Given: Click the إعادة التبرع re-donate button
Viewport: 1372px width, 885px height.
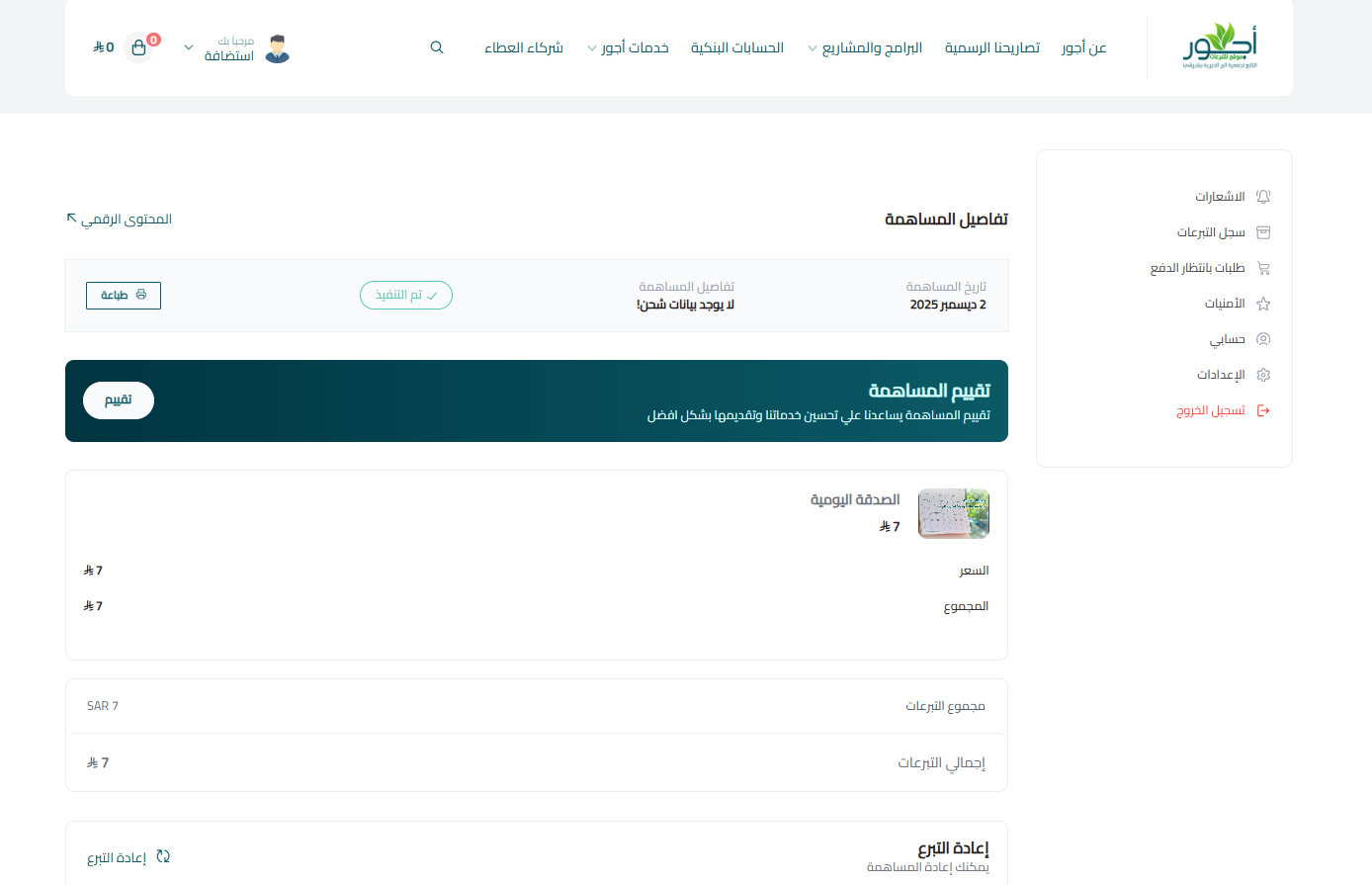Looking at the screenshot, I should click(129, 857).
